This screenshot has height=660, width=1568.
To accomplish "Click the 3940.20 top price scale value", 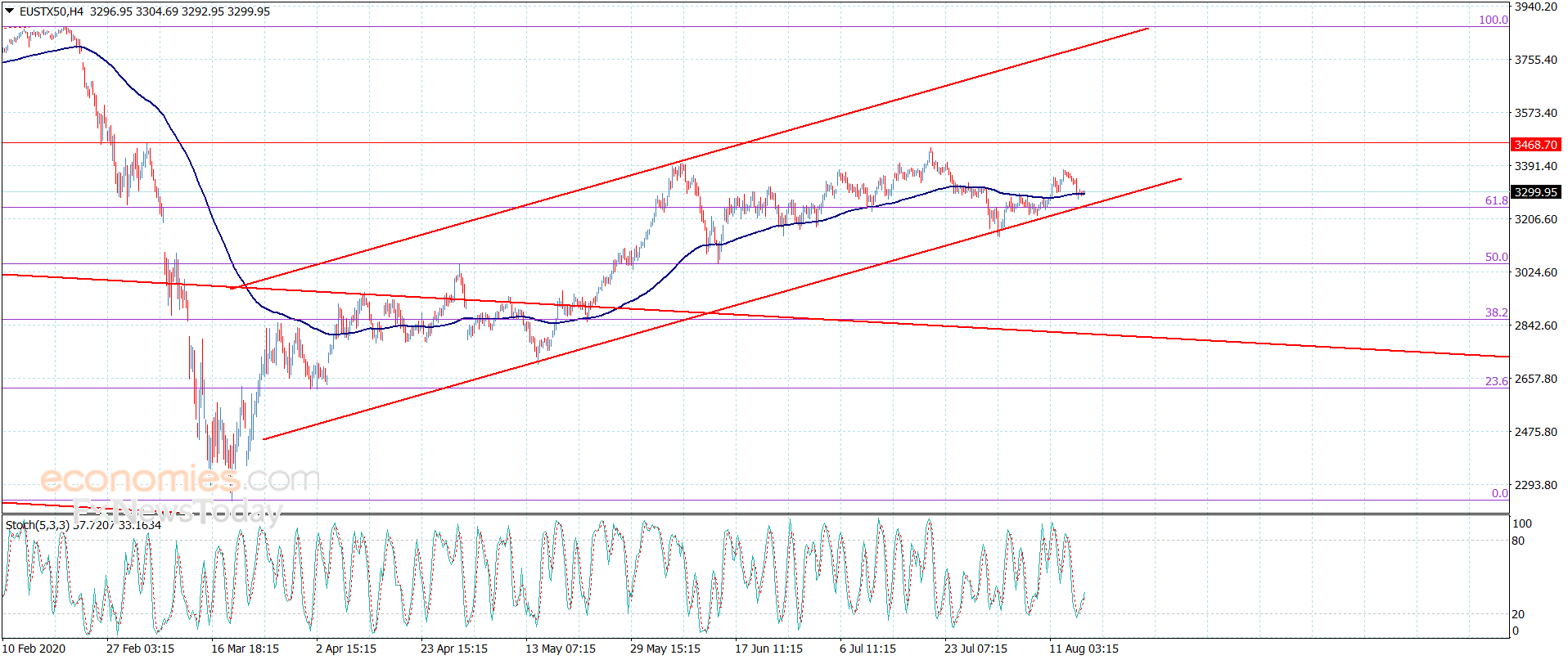I will coord(1535,7).
